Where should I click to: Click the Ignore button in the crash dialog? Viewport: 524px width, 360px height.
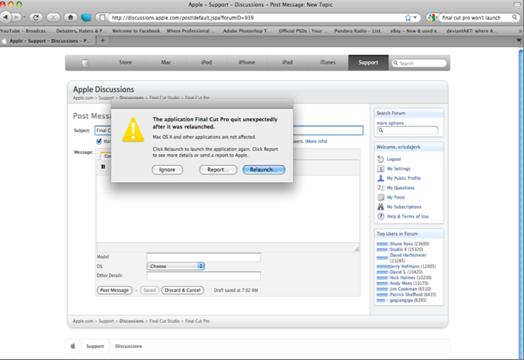click(x=167, y=170)
